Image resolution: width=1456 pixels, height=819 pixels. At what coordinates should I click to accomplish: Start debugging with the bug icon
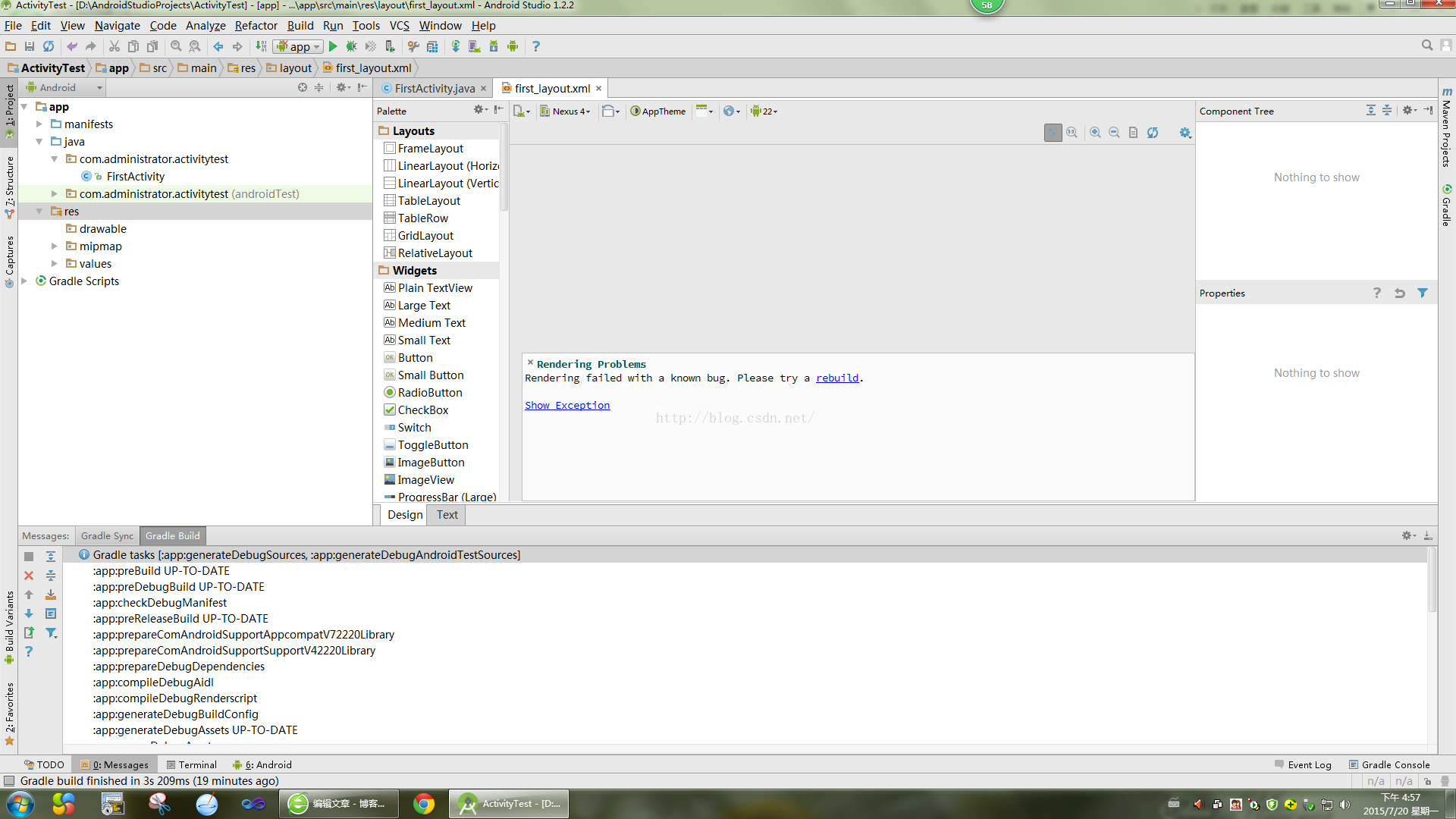[351, 47]
